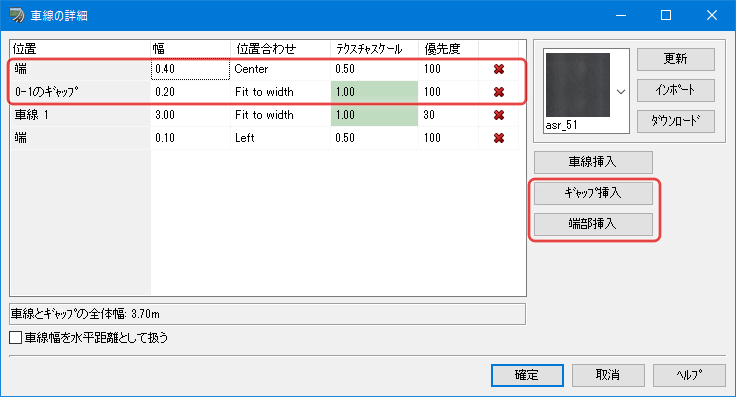Cancel with the 取消 button
This screenshot has width=736, height=397.
(608, 375)
